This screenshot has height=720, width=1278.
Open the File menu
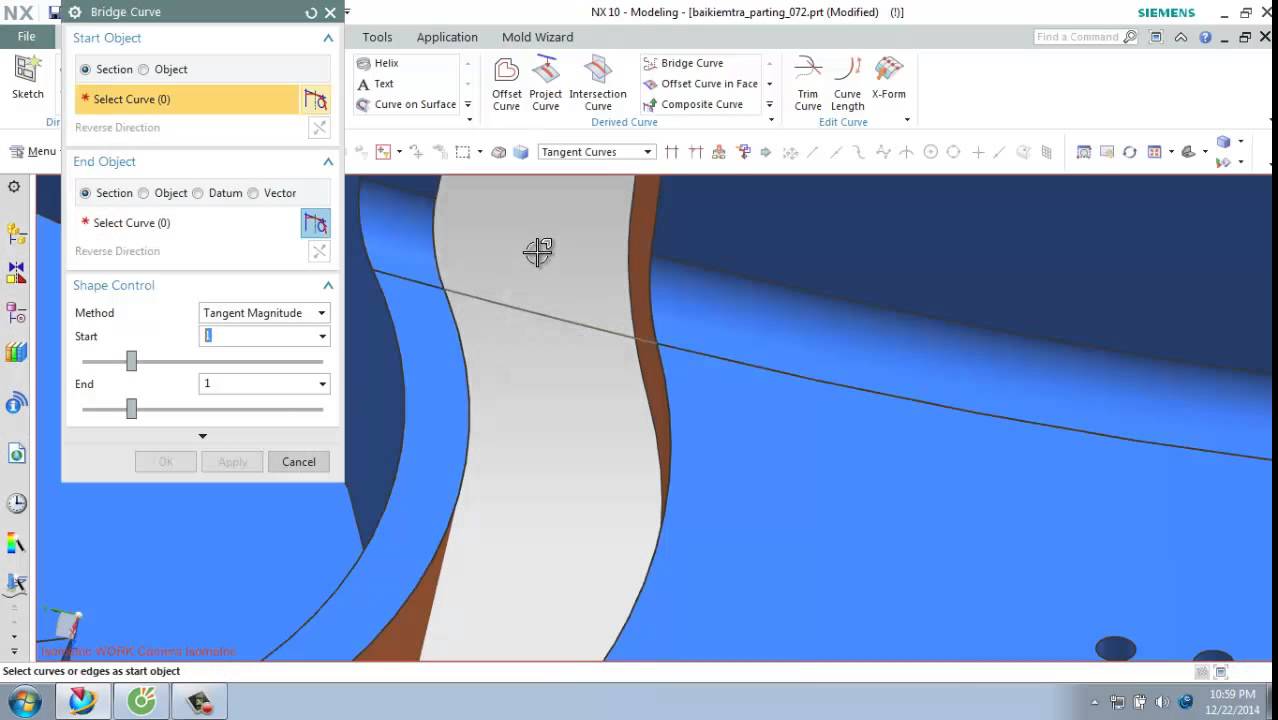[27, 36]
